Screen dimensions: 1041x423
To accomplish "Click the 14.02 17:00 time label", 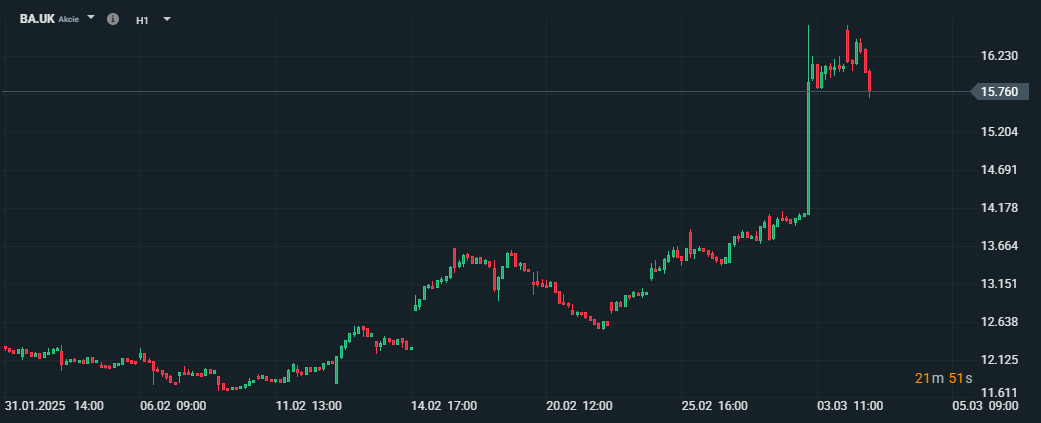I will 443,405.
